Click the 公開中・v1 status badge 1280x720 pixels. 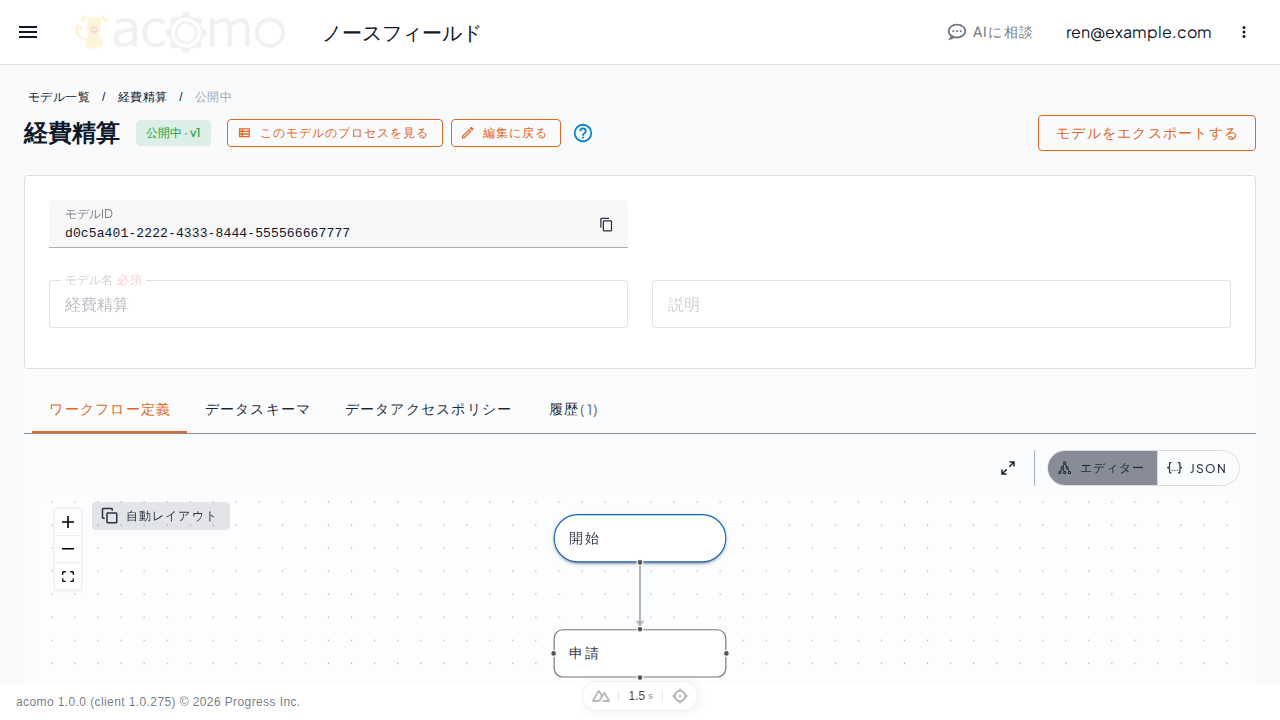pos(173,133)
